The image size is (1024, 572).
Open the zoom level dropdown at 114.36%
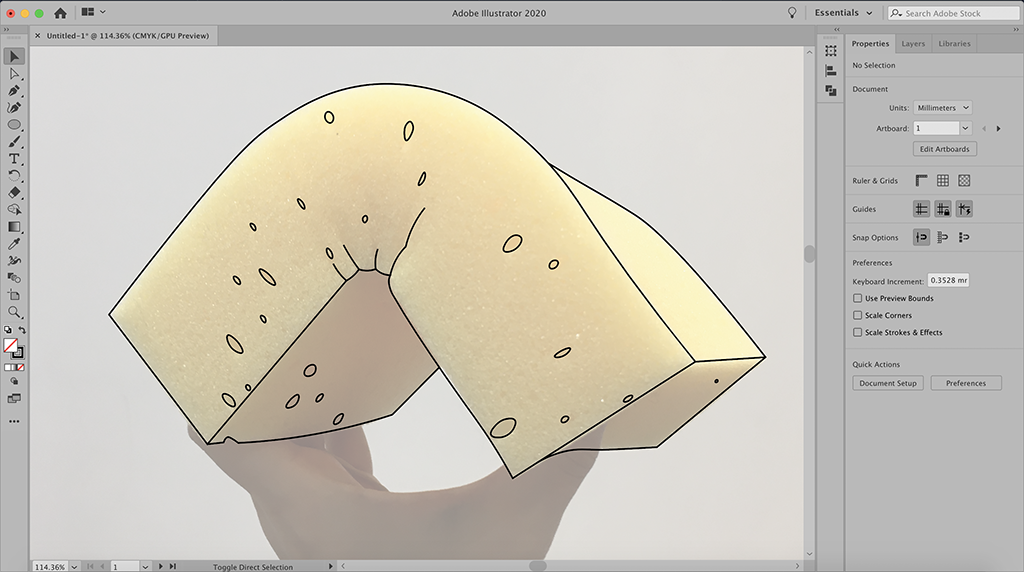pos(72,567)
